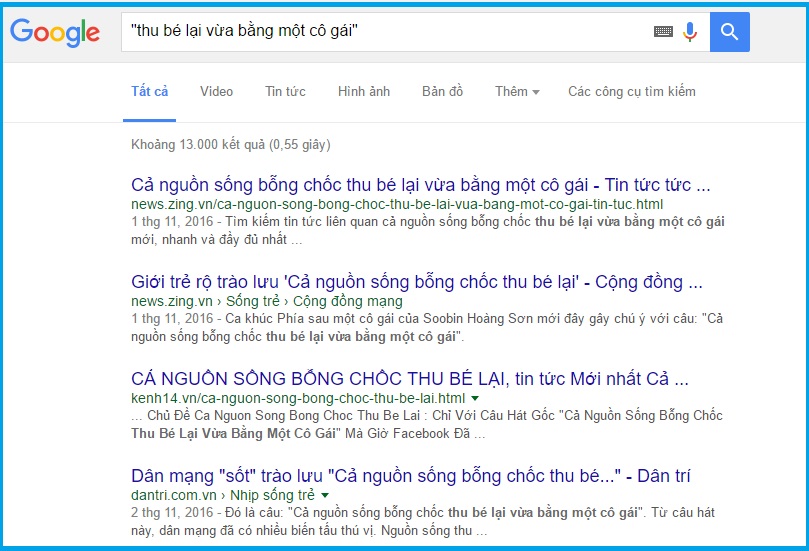Screen dimensions: 809x551
Task: Open the on-screen keyboard icon
Action: tap(663, 32)
